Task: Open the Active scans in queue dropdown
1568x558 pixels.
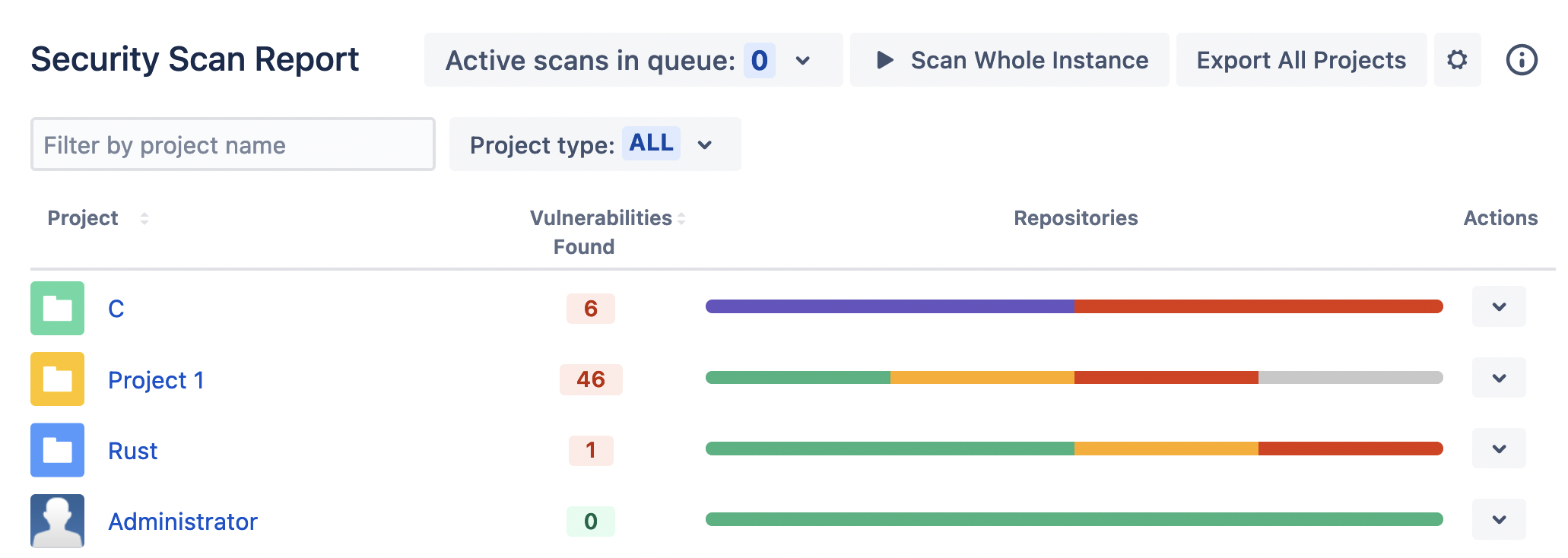Action: tap(802, 61)
